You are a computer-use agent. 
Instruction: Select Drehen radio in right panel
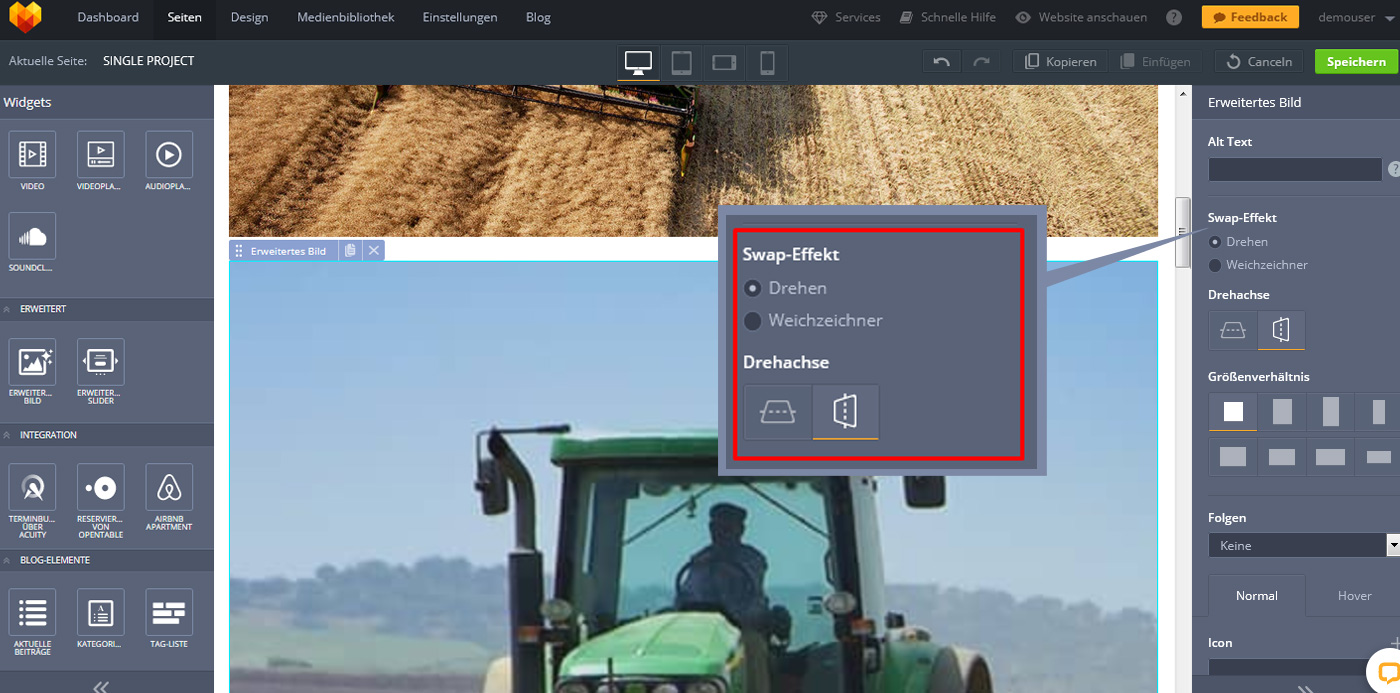[1215, 242]
